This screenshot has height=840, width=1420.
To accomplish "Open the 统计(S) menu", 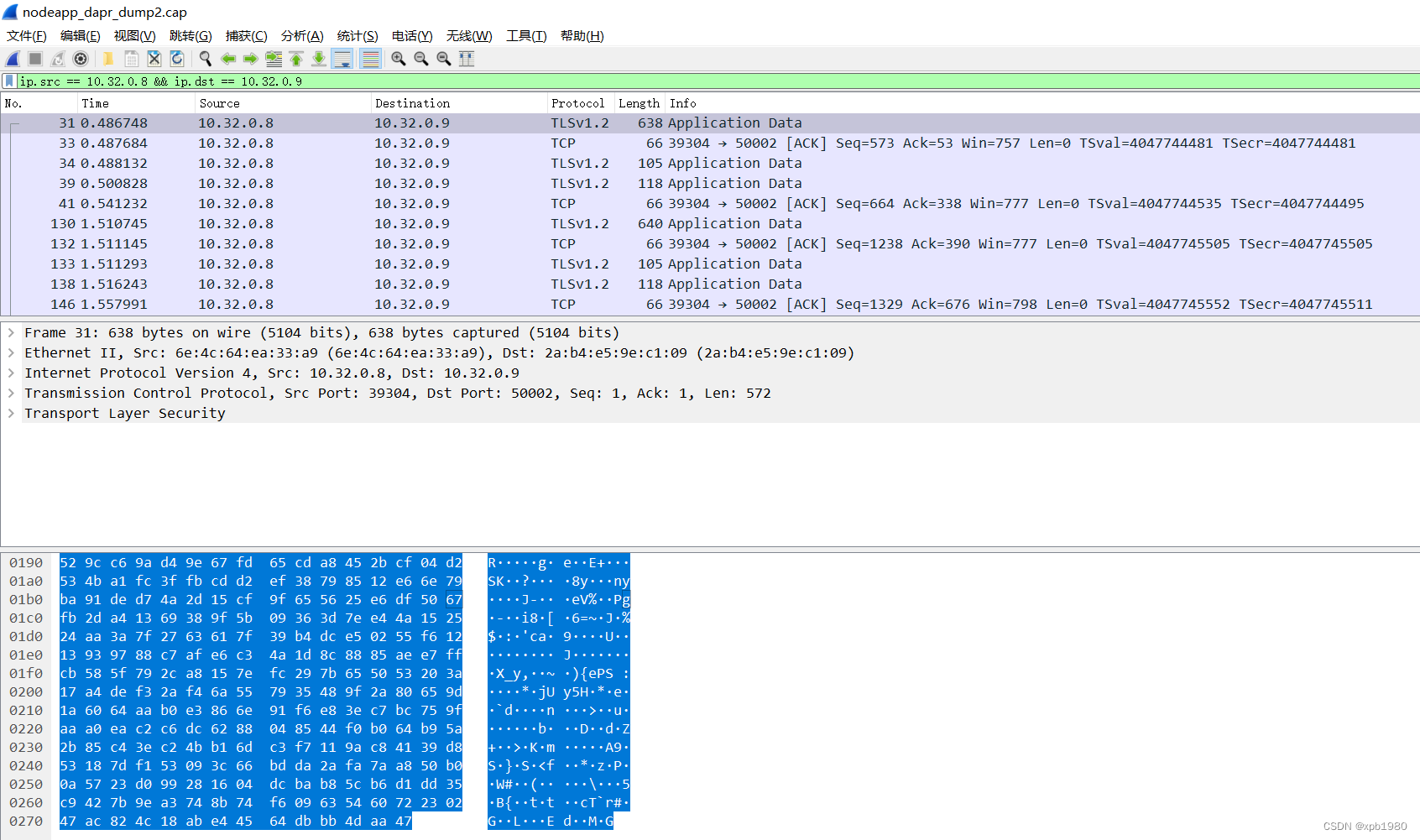I will (x=358, y=36).
